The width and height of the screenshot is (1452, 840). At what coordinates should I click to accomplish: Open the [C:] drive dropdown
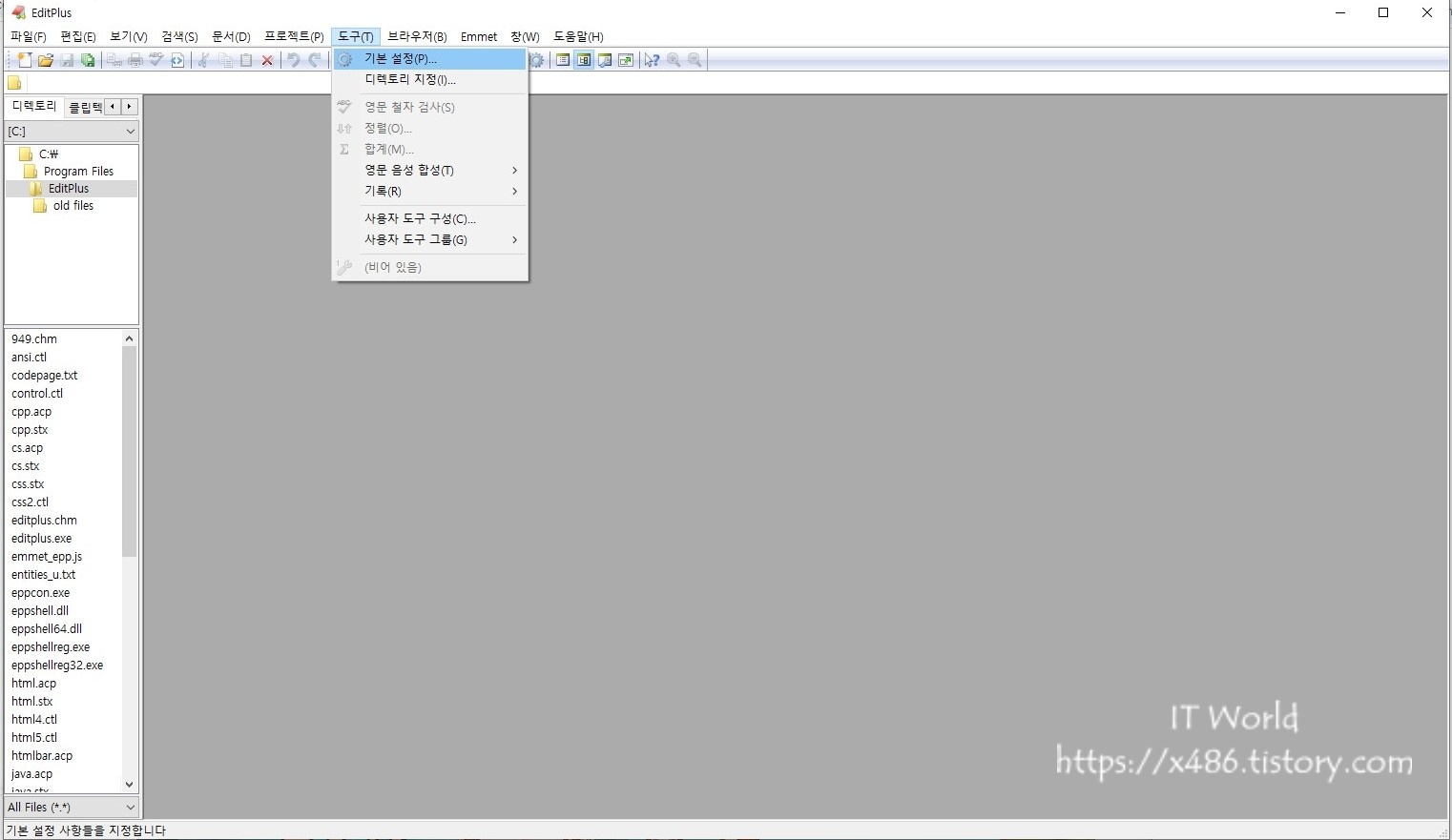coord(72,132)
